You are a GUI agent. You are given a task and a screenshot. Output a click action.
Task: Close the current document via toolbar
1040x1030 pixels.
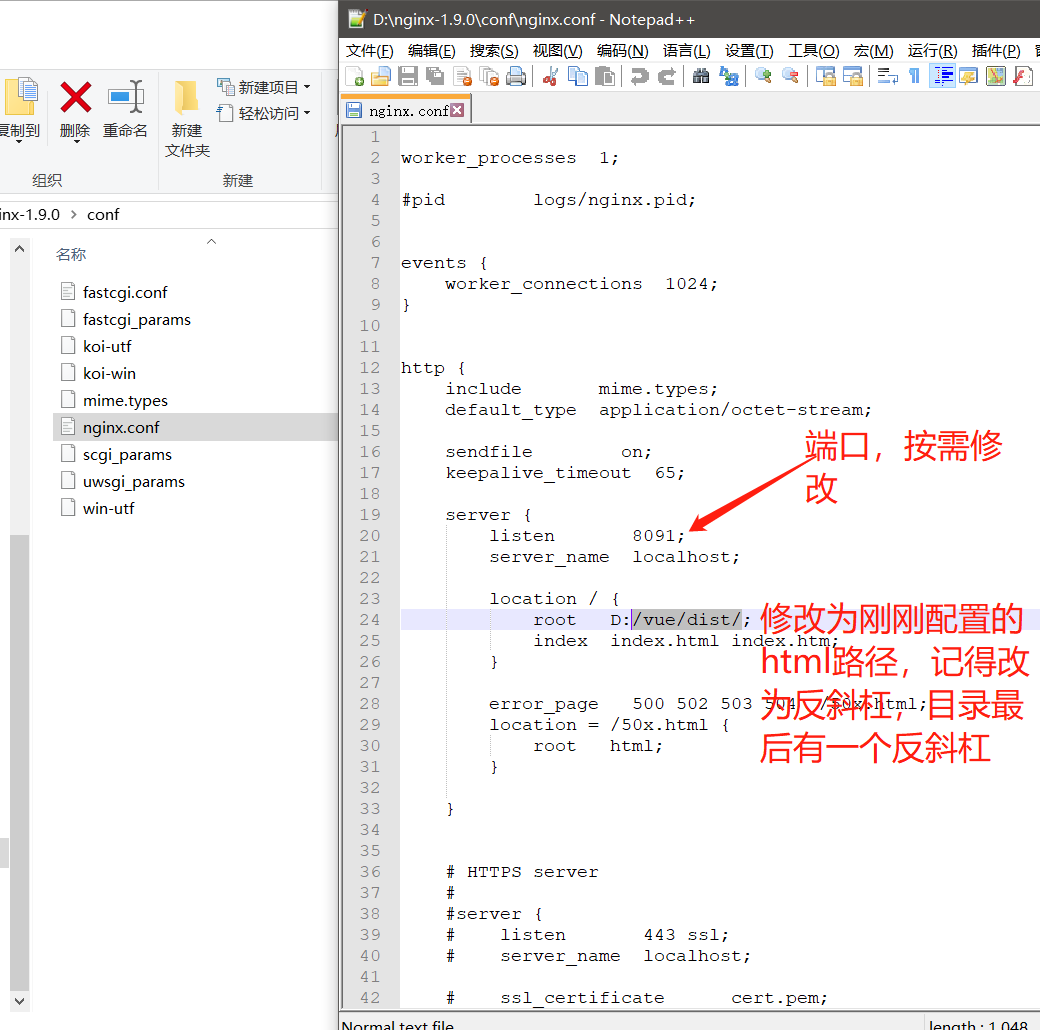click(x=462, y=76)
